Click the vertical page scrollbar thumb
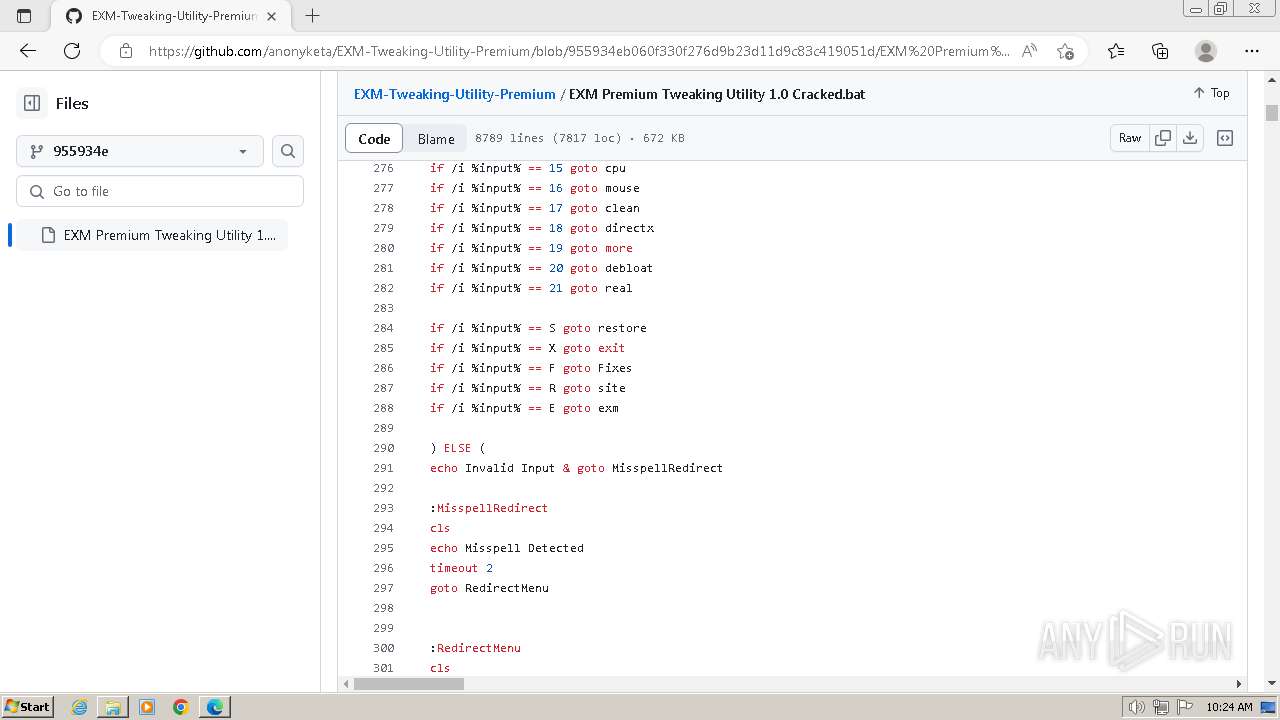This screenshot has height=720, width=1280. coord(1272,112)
